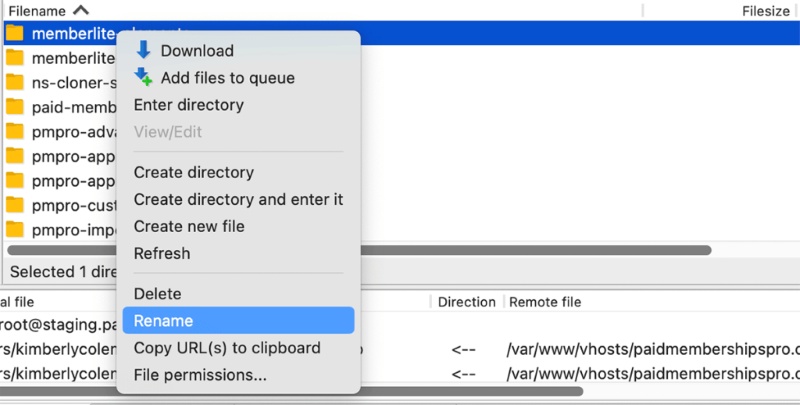Click folder icon of pmpro-cust row
This screenshot has height=405, width=800.
(15, 205)
